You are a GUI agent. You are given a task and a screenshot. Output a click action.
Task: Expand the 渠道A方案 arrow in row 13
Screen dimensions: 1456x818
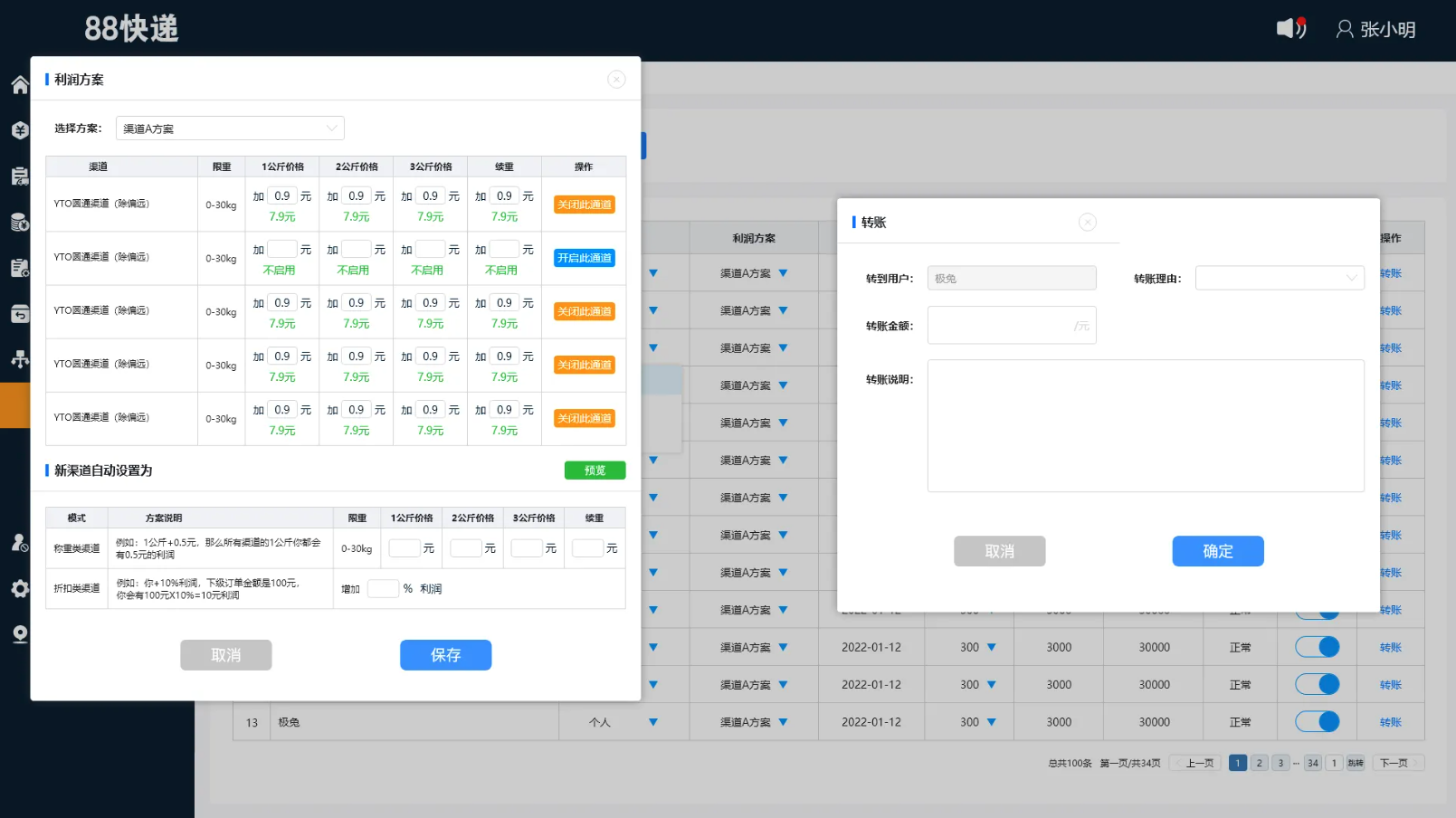pyautogui.click(x=783, y=722)
